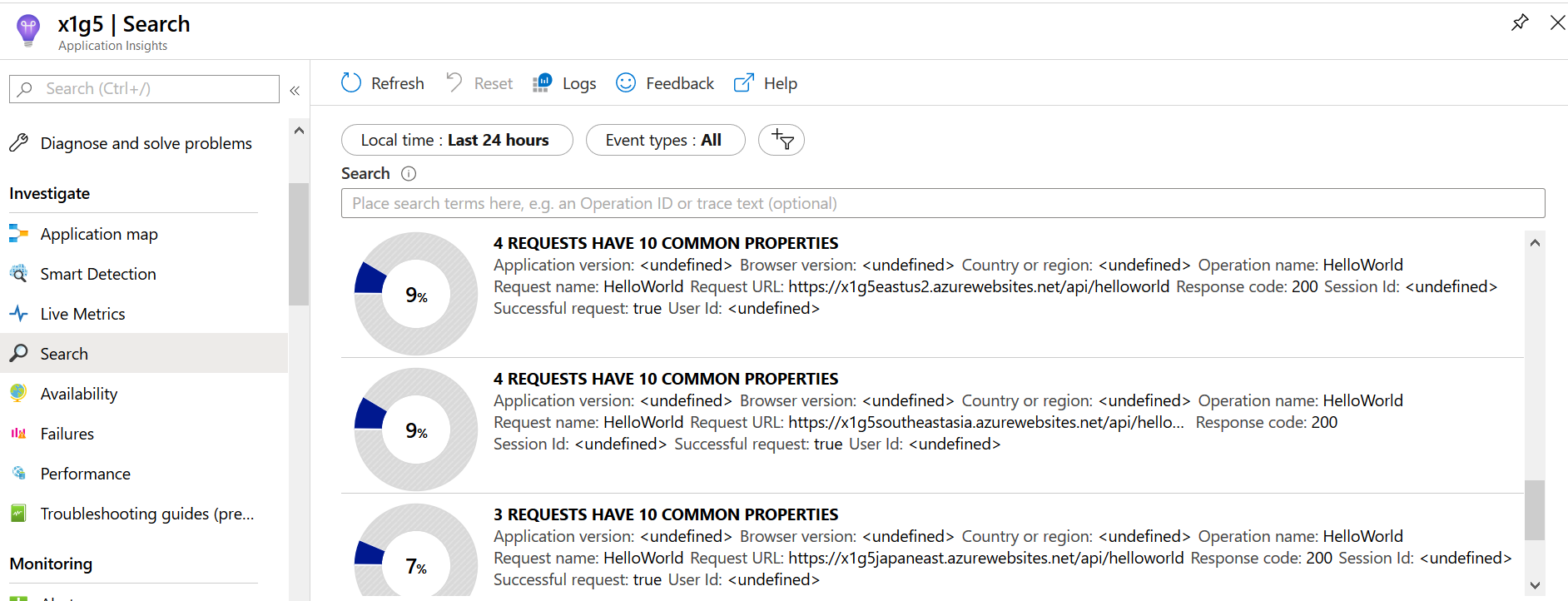Click the Application Insights lightbulb icon
This screenshot has width=1568, height=601.
click(x=28, y=31)
